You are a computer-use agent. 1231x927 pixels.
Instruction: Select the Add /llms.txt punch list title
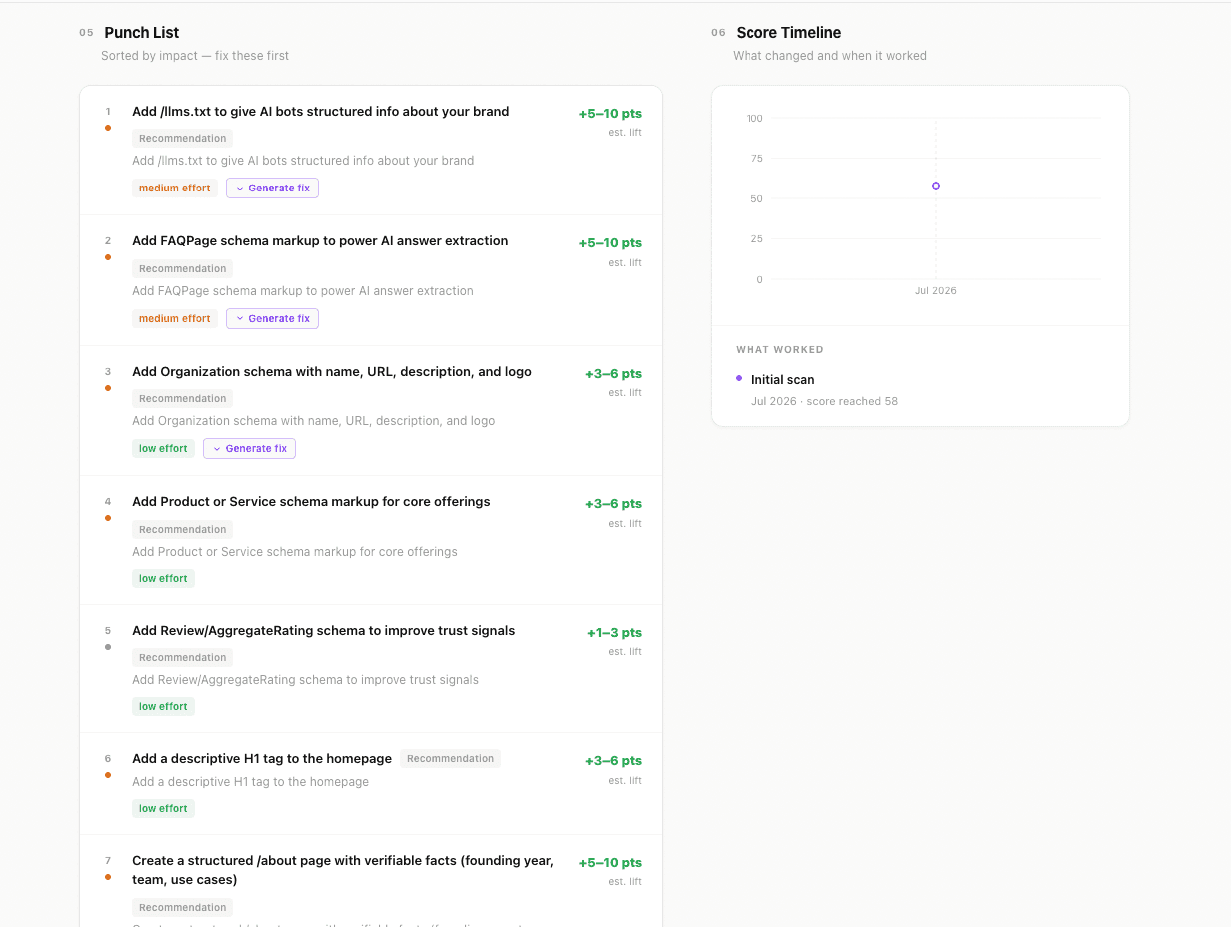[x=320, y=112]
